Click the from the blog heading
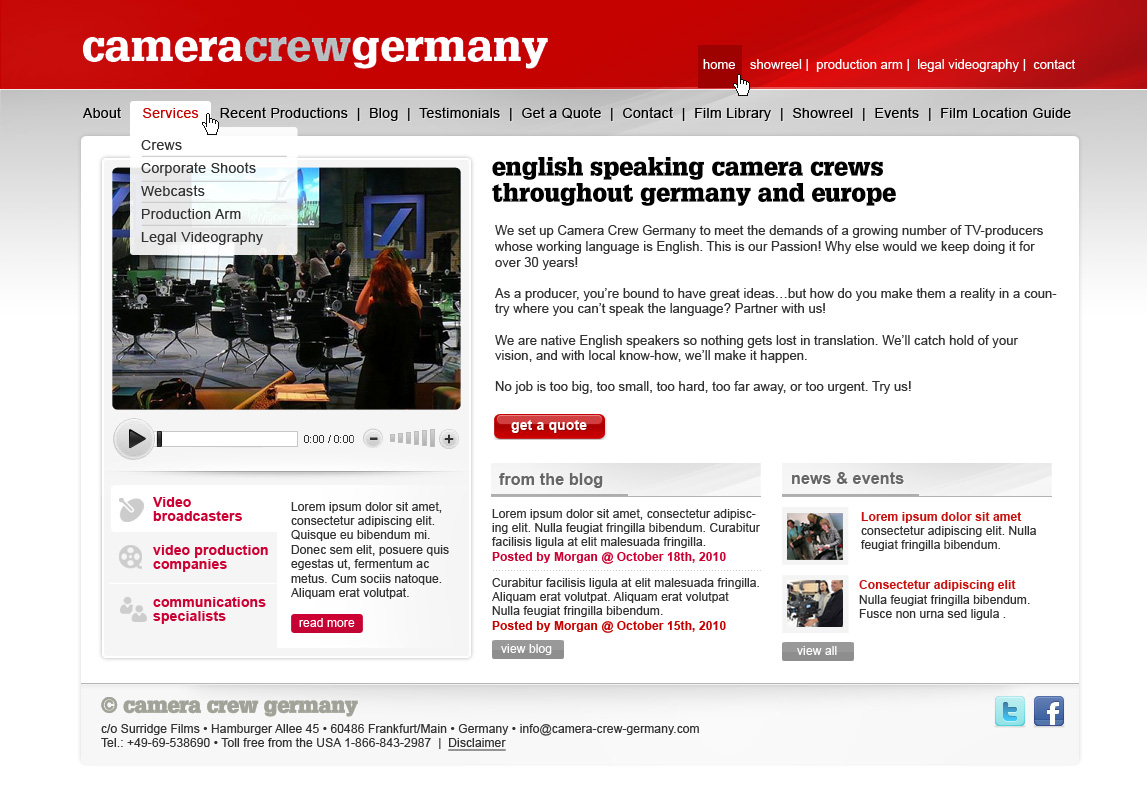 [x=551, y=480]
